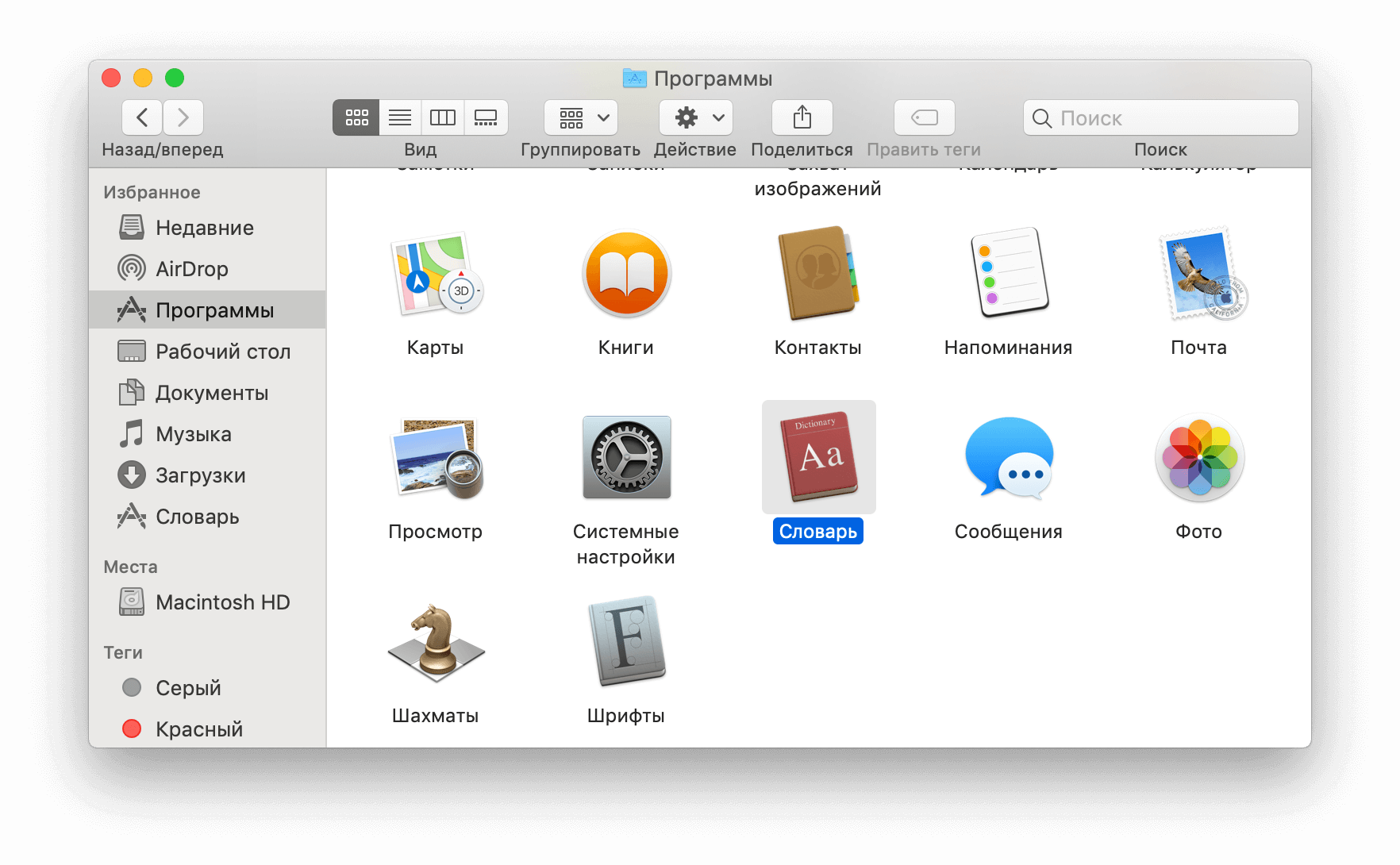Viewport: 1400px width, 865px height.
Task: Open the Действие gear dropdown
Action: point(696,117)
